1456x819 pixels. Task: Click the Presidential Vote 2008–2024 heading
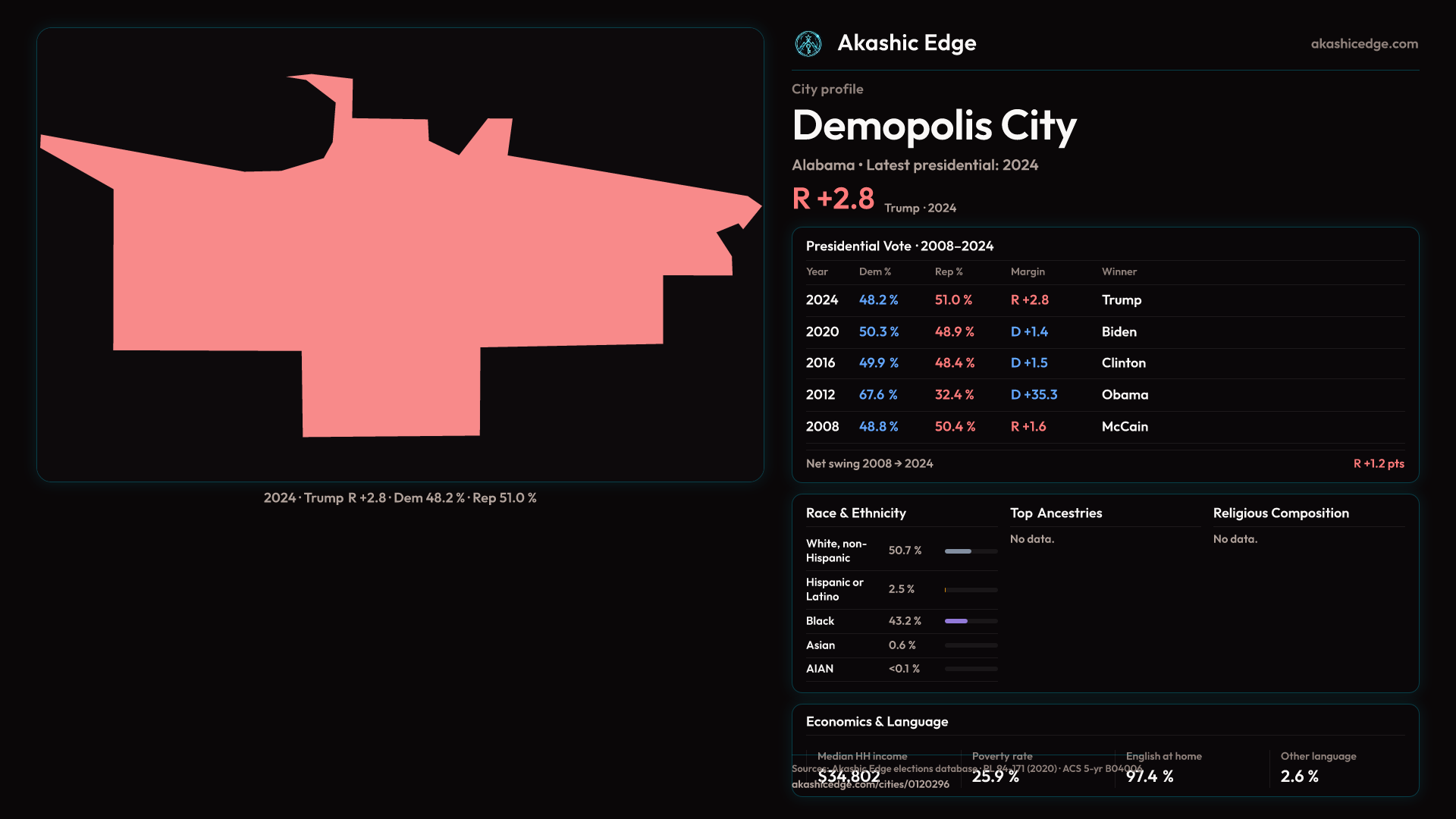coord(899,246)
